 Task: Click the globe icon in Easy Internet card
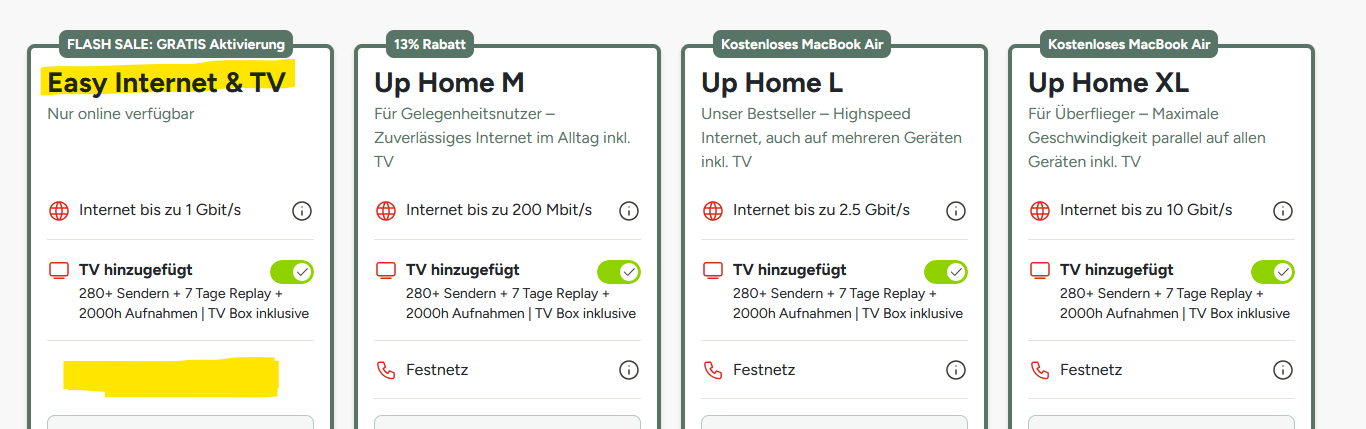(59, 211)
